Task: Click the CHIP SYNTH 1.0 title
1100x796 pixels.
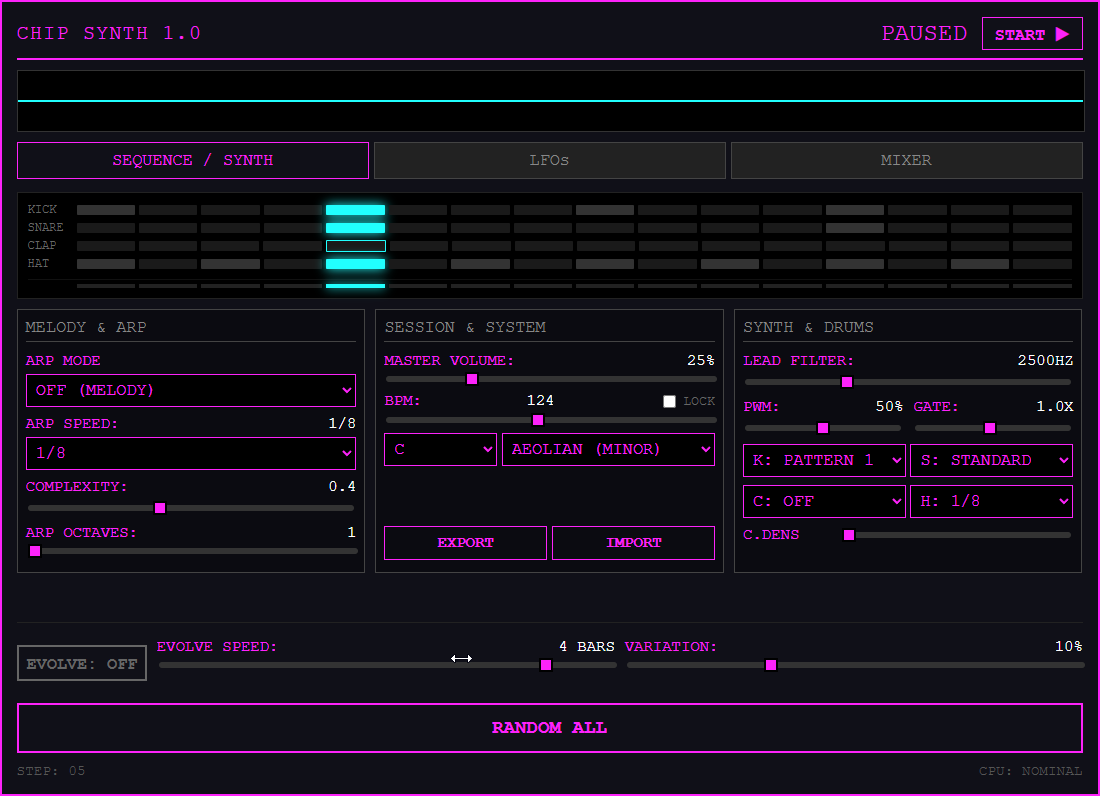Action: (x=109, y=34)
